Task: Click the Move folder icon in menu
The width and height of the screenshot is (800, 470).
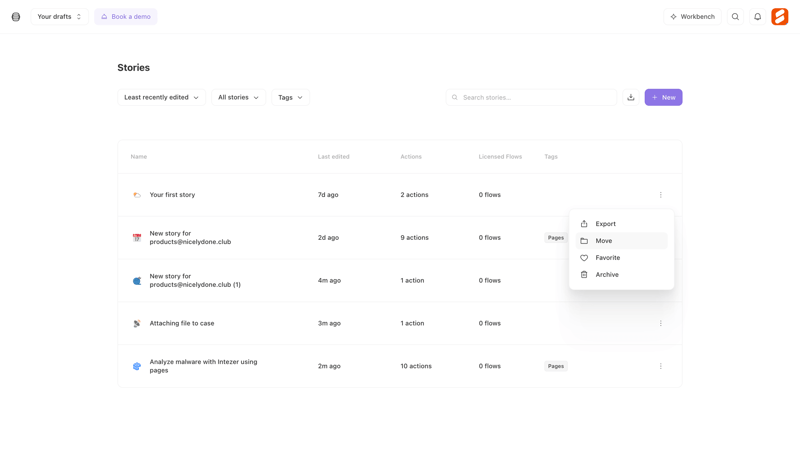Action: 584,241
